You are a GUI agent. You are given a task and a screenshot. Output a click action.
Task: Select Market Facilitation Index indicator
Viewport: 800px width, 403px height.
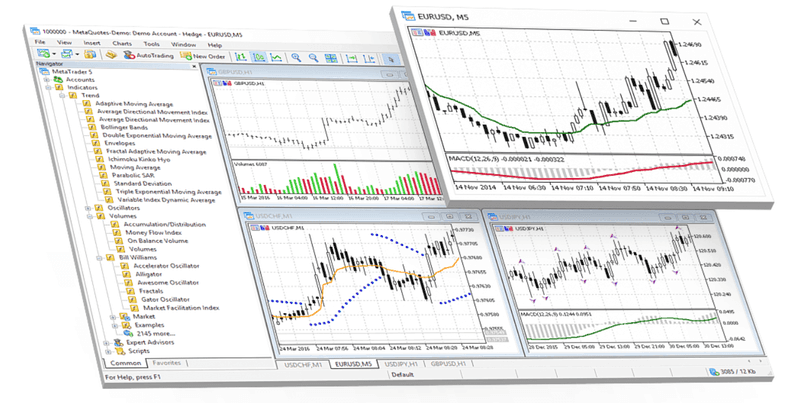pos(181,308)
